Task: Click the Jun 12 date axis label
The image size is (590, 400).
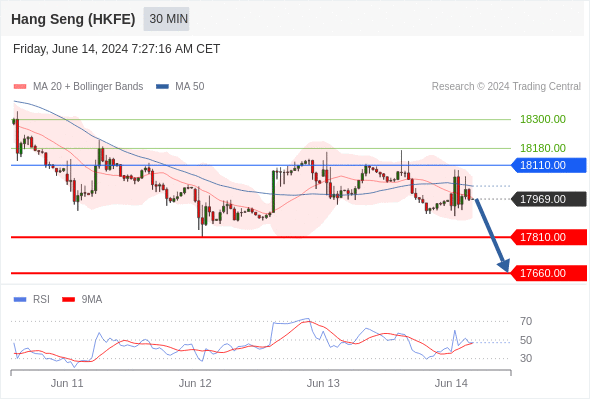Action: pos(195,383)
